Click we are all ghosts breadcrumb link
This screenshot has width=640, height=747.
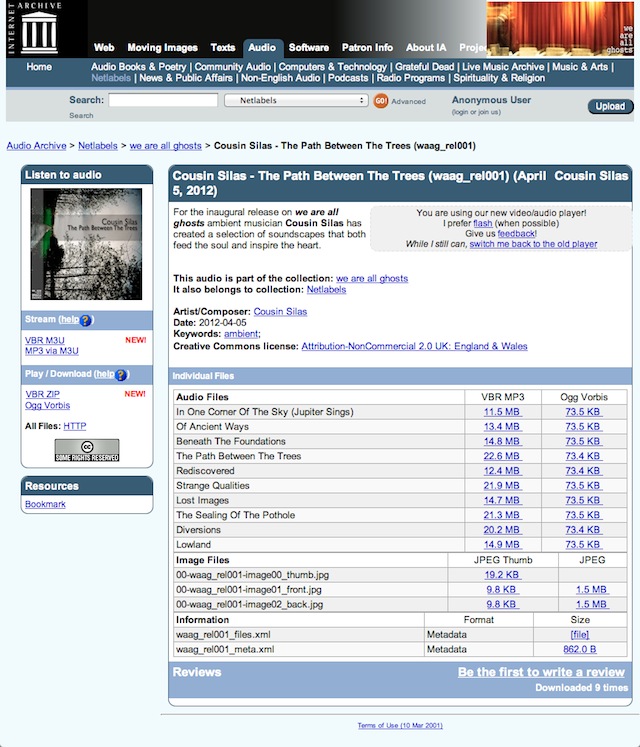click(165, 146)
